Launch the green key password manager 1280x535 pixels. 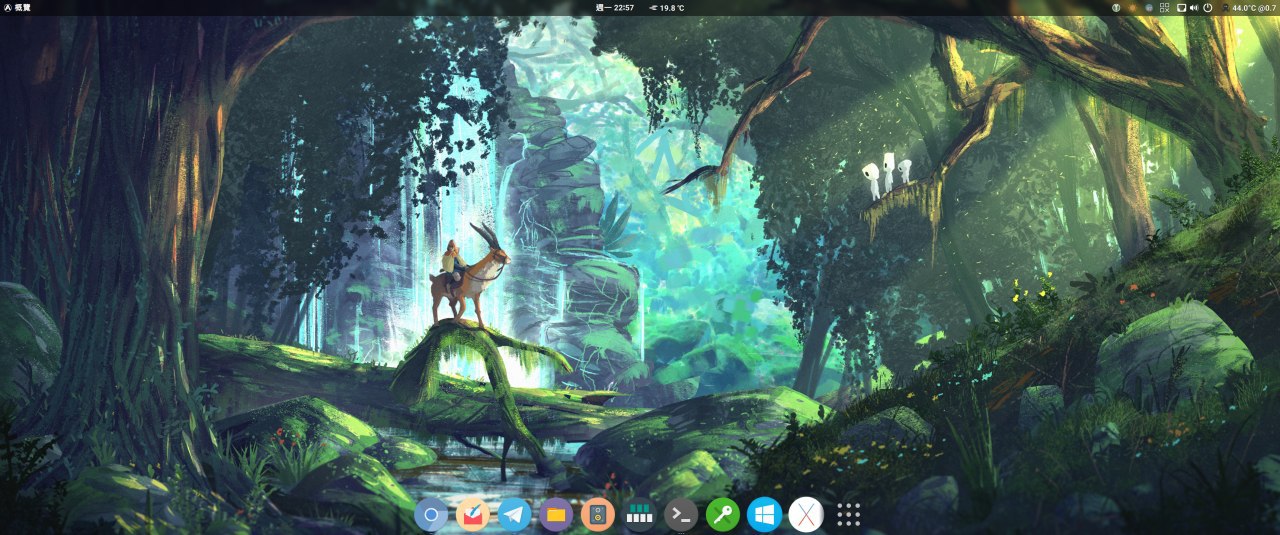722,515
